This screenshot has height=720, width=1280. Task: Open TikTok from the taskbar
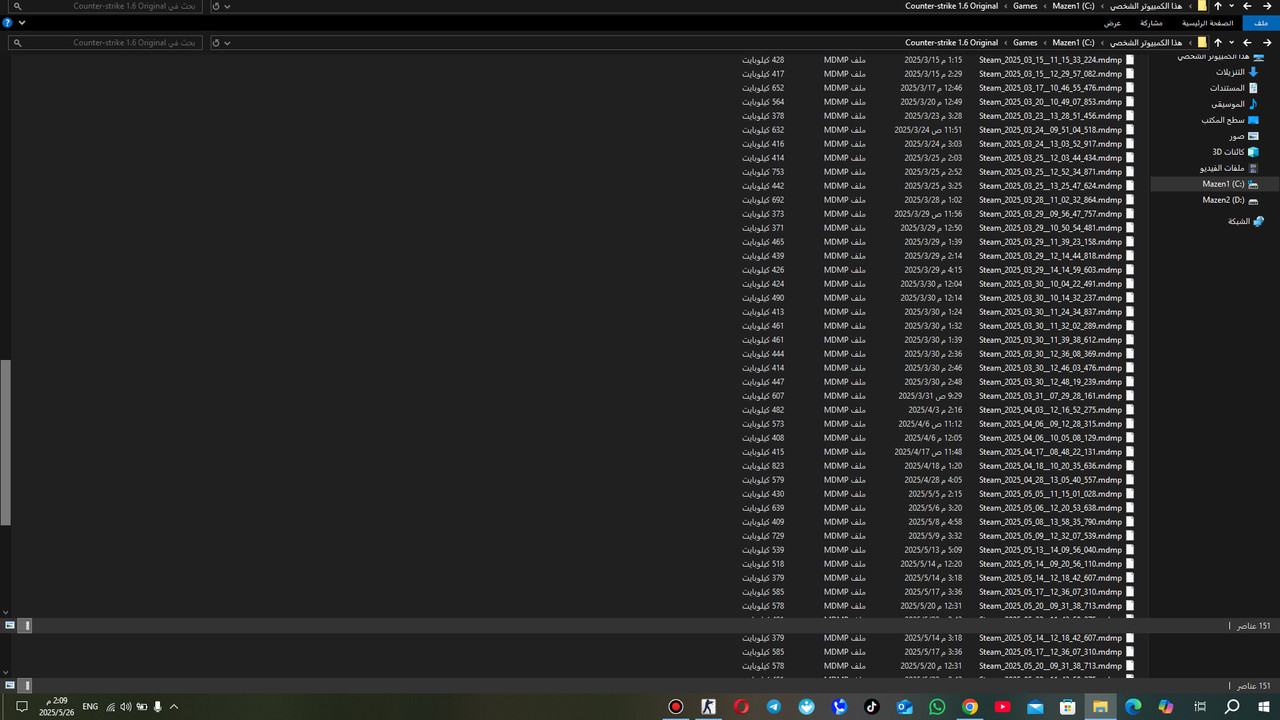[x=872, y=706]
